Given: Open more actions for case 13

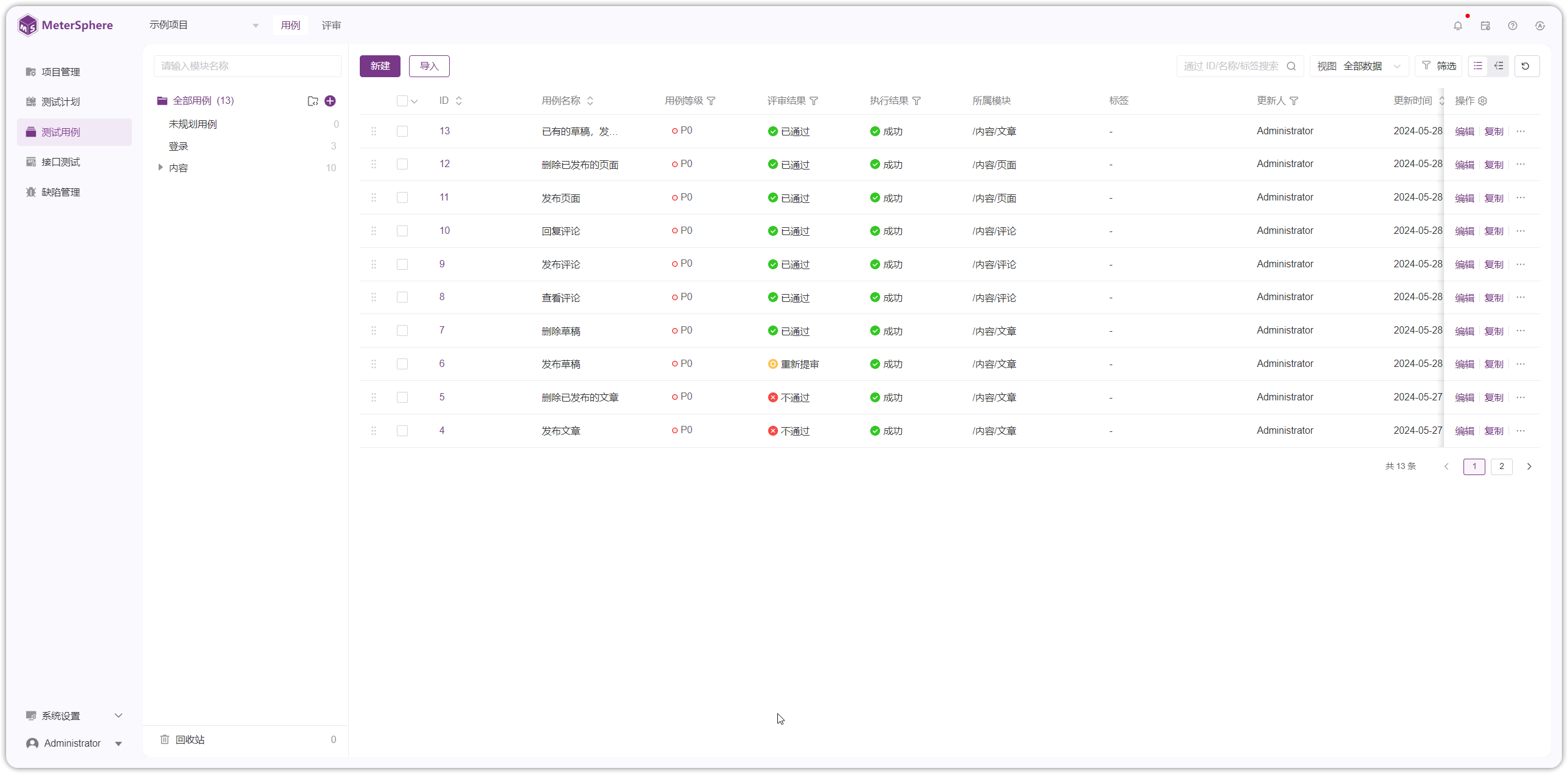Looking at the screenshot, I should point(1521,131).
